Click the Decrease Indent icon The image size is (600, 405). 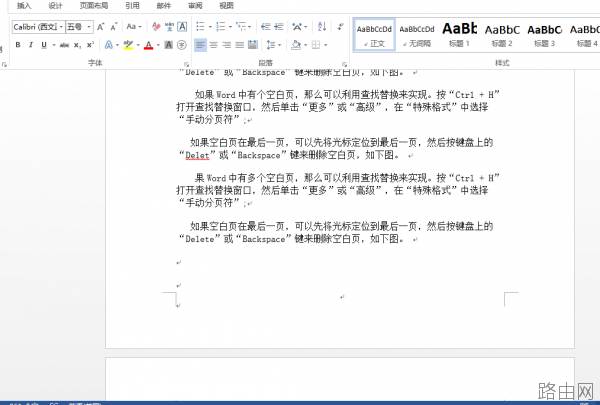[265, 26]
